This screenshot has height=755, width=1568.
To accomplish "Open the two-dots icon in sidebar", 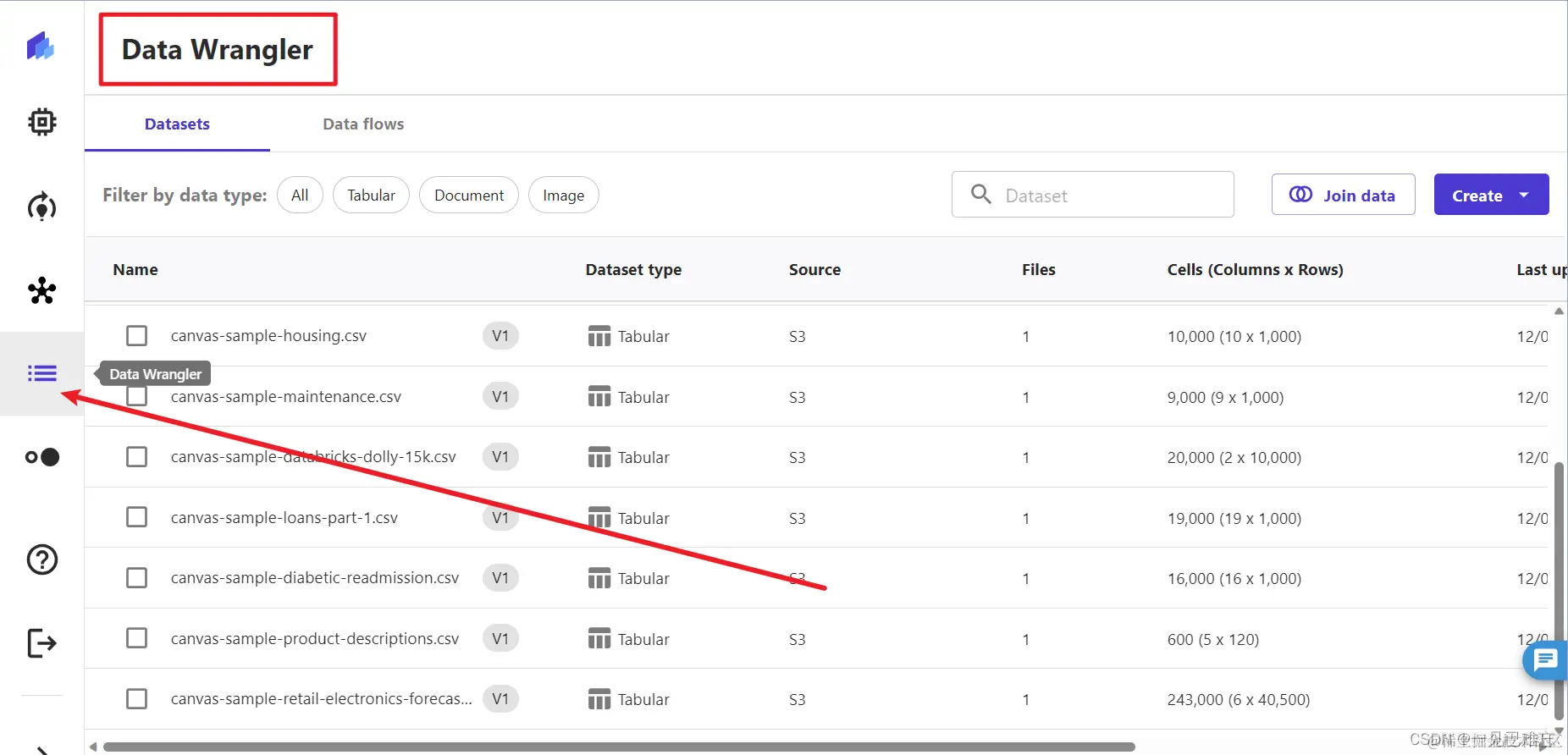I will [x=41, y=457].
